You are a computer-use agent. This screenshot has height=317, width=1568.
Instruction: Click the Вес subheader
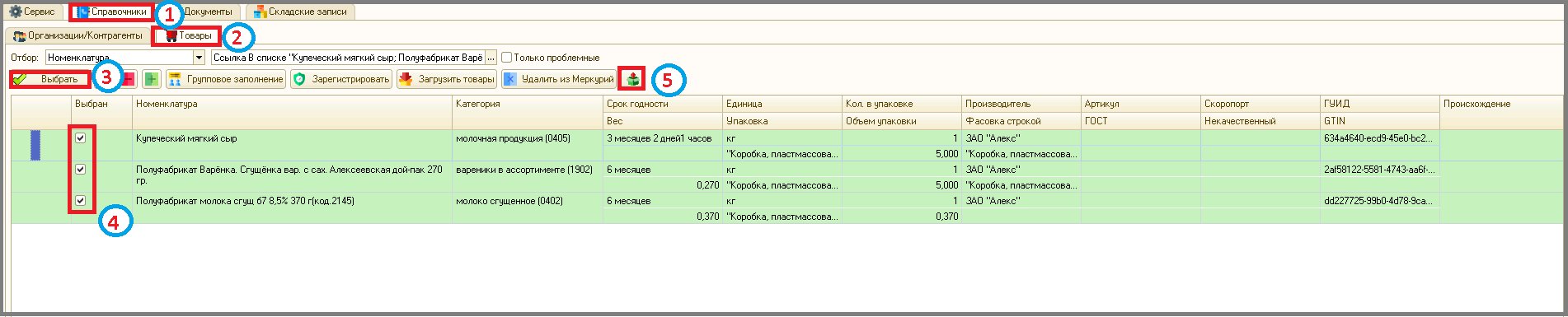click(x=663, y=121)
